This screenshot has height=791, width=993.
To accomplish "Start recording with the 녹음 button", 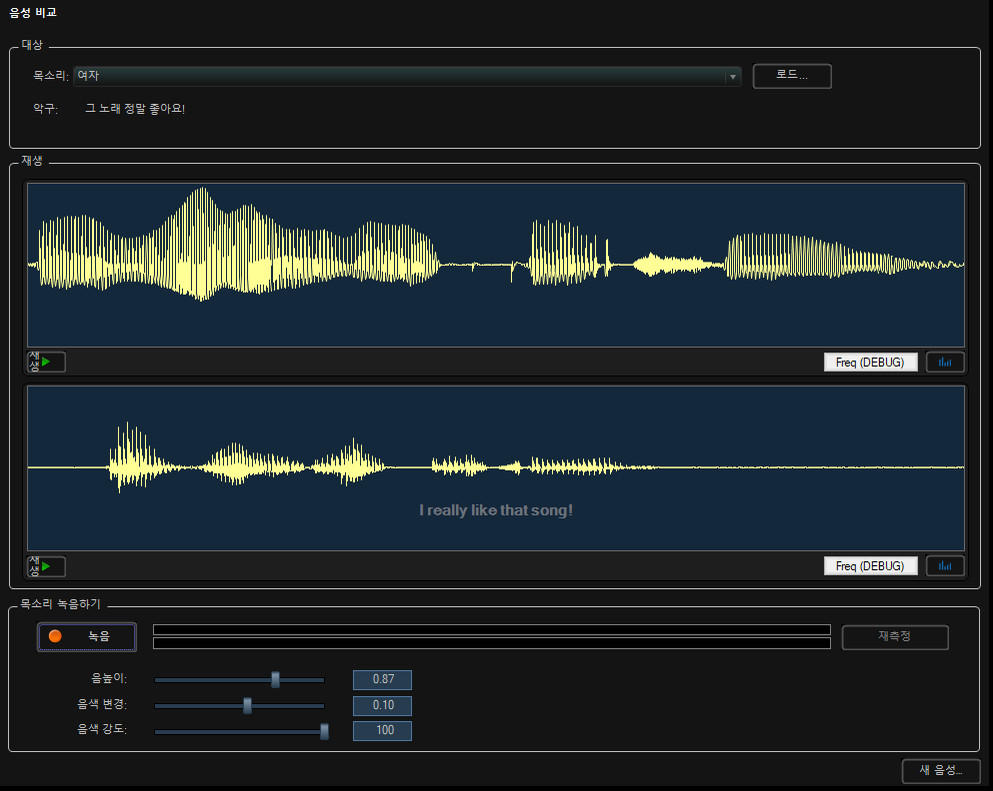I will tap(87, 636).
